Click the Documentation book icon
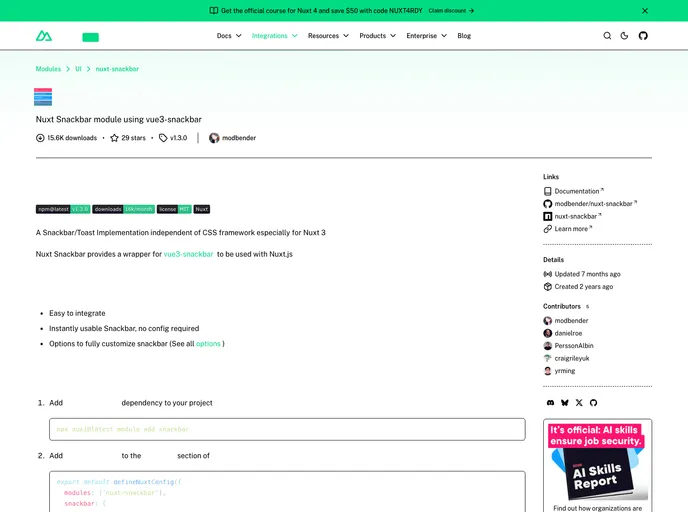The image size is (688, 512). pos(548,191)
